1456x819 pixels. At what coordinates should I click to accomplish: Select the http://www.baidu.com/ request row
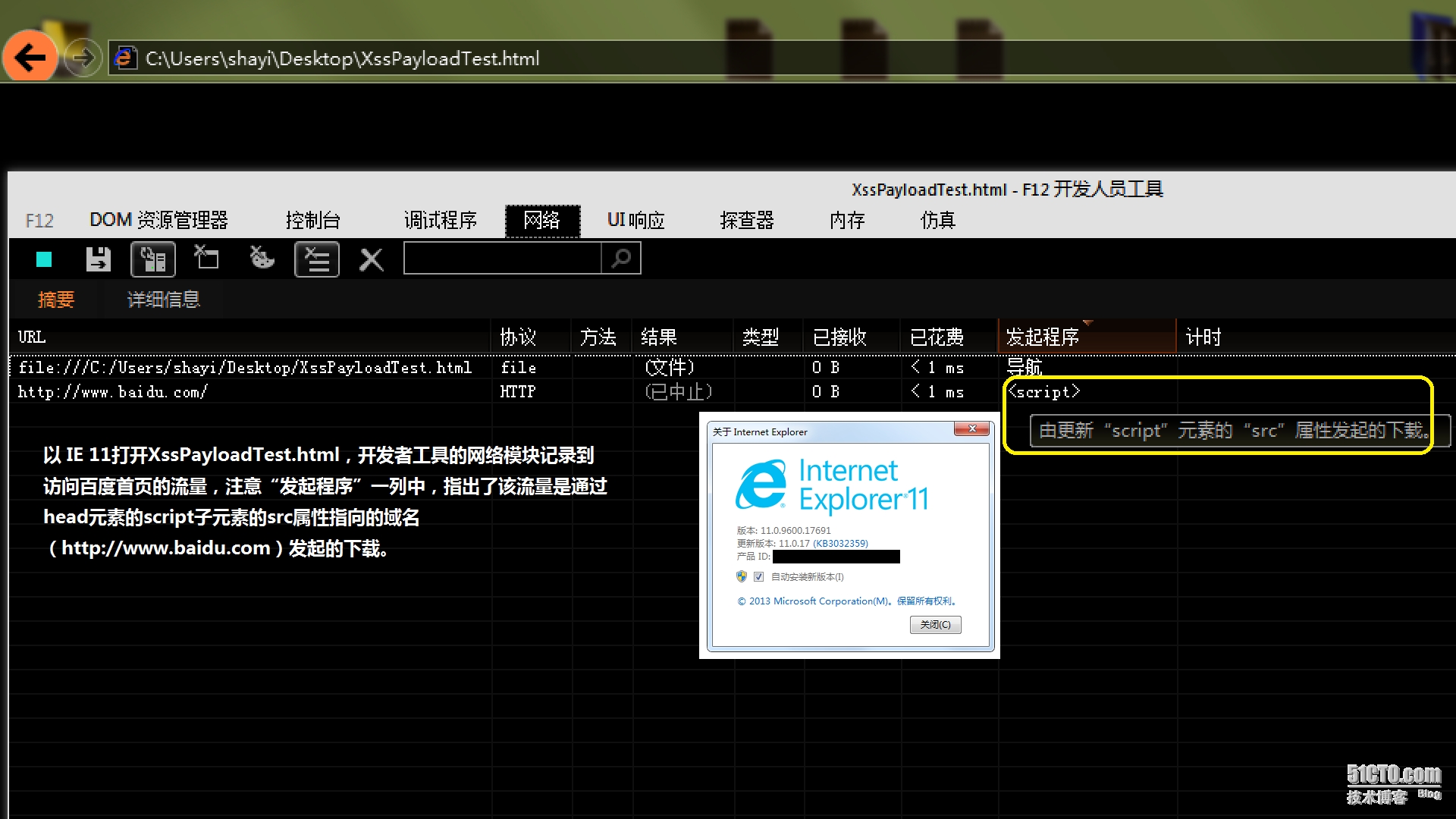tap(112, 392)
